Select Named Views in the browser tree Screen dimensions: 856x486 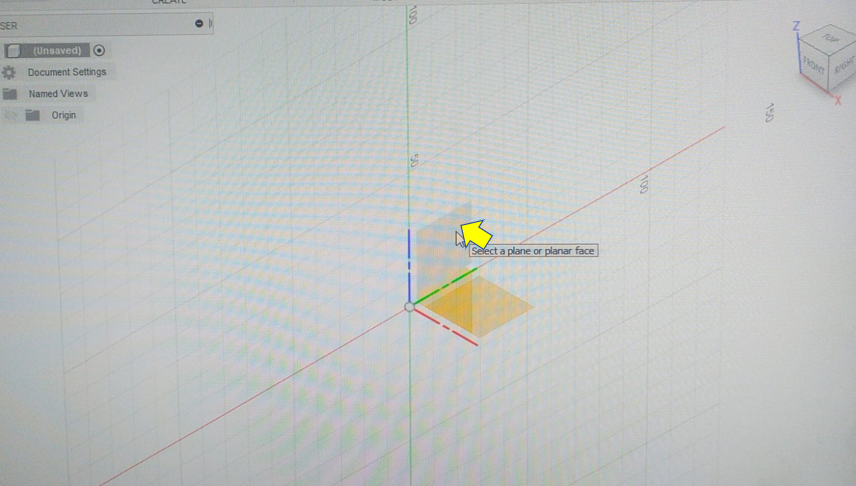tap(58, 94)
